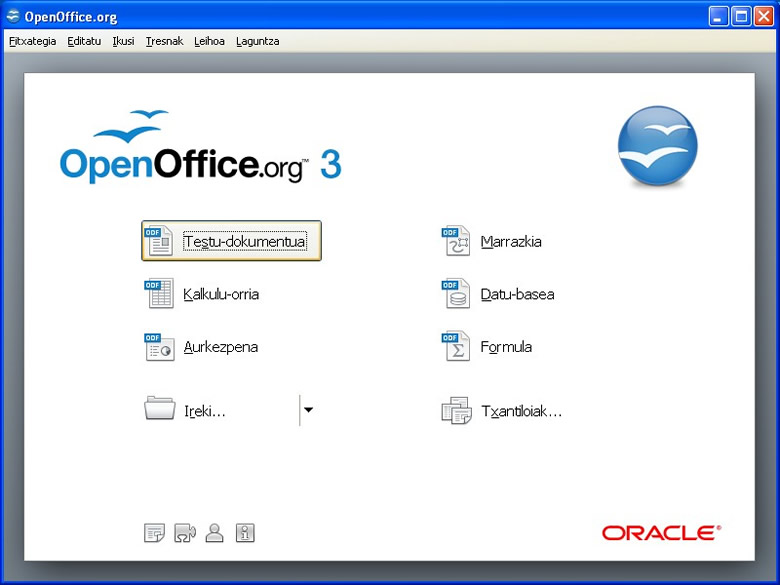Expand the recent documents arrow beside Ireki
Image resolution: width=780 pixels, height=585 pixels.
click(309, 410)
